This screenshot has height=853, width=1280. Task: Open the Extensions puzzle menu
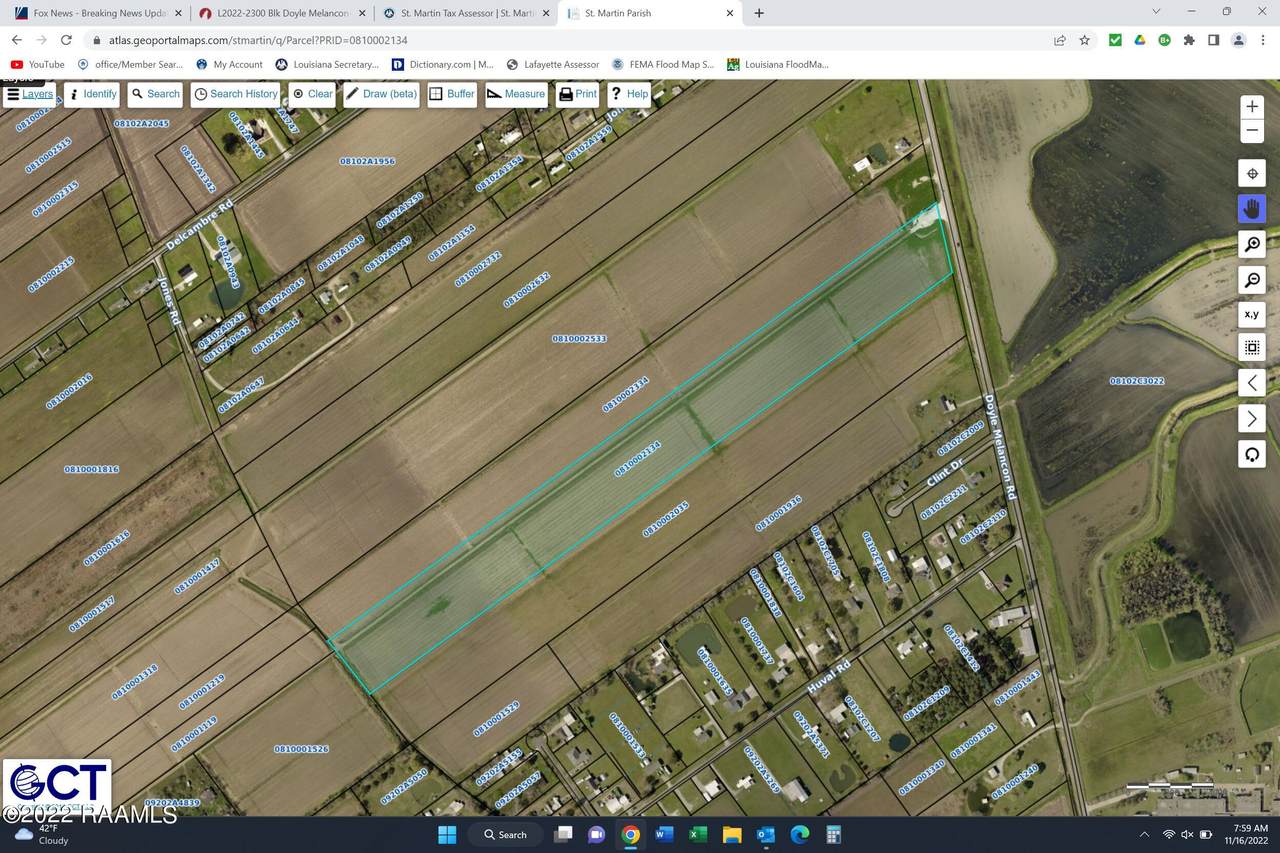click(x=1189, y=40)
